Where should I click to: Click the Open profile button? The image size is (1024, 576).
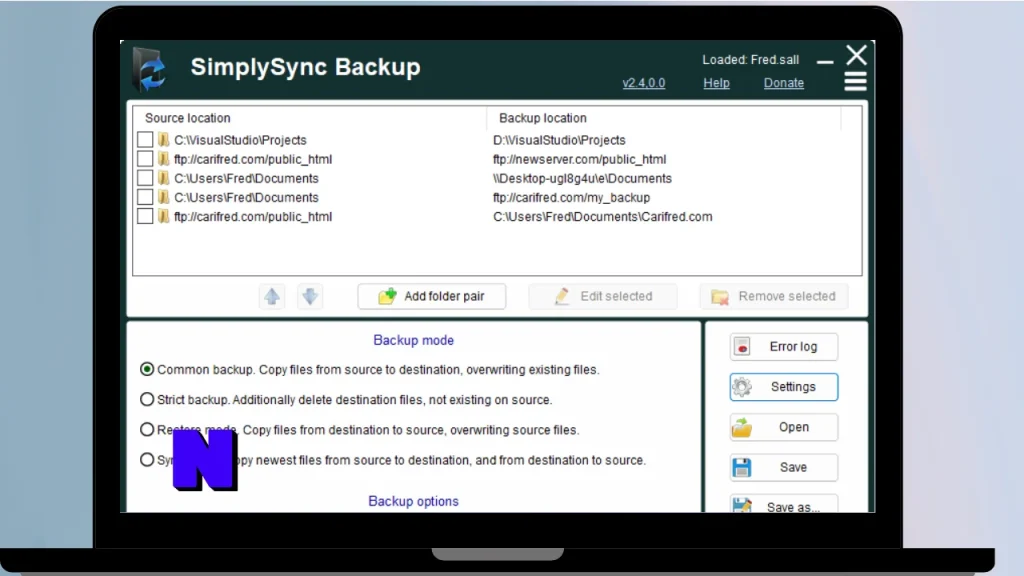click(784, 427)
